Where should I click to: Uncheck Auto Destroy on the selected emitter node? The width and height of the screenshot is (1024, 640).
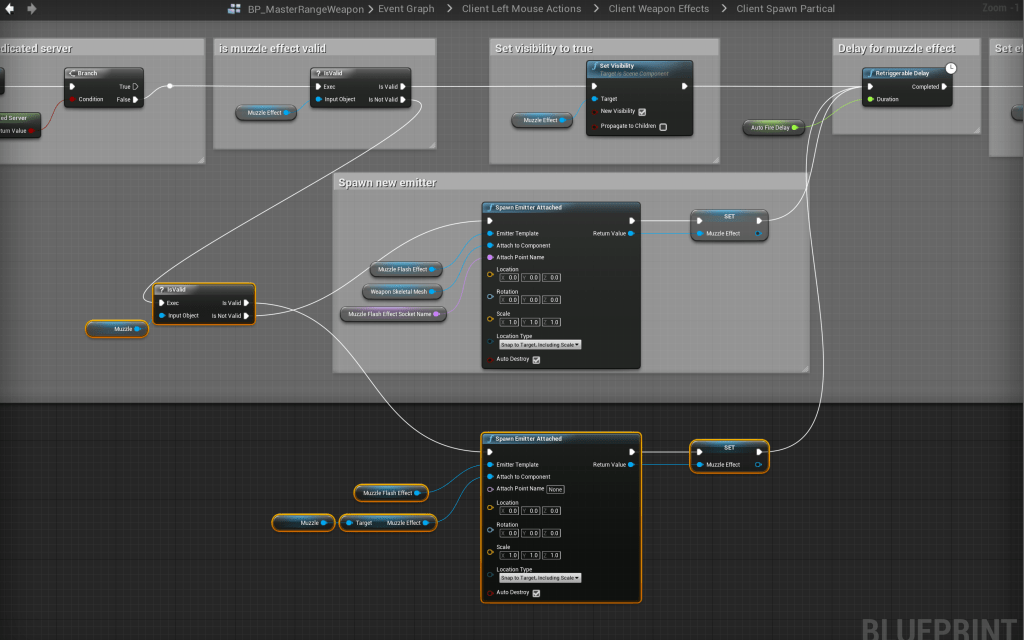(x=536, y=593)
